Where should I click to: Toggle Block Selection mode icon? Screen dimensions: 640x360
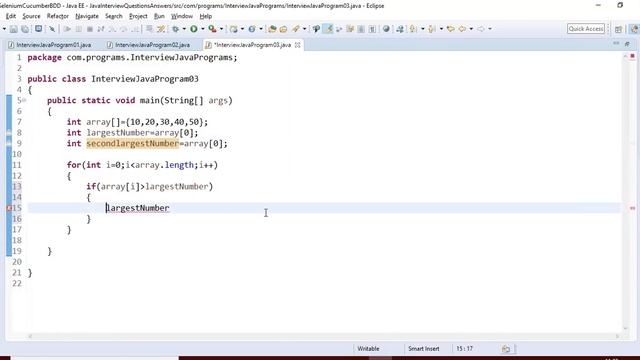pyautogui.click(x=361, y=29)
